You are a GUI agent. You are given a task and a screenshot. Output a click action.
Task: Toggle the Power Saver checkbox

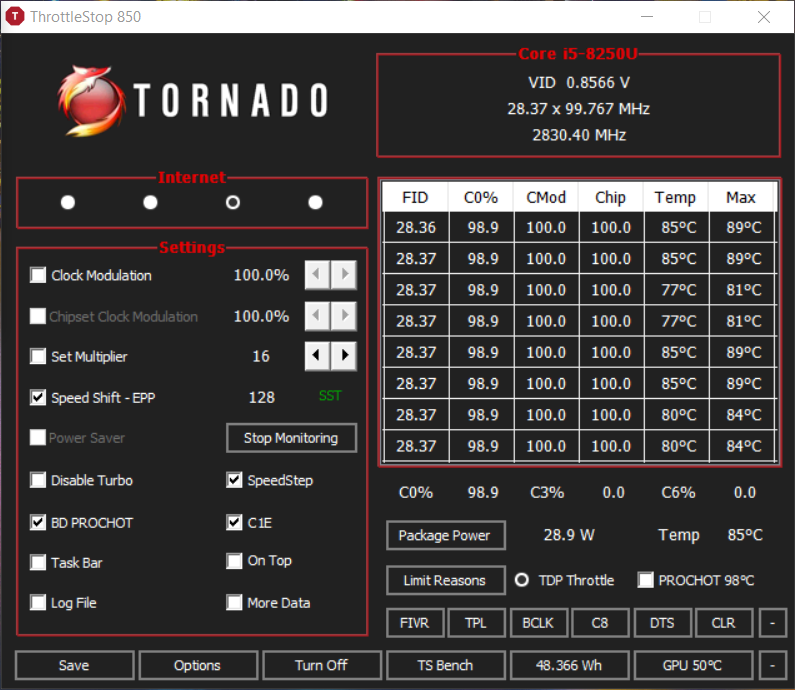click(38, 438)
